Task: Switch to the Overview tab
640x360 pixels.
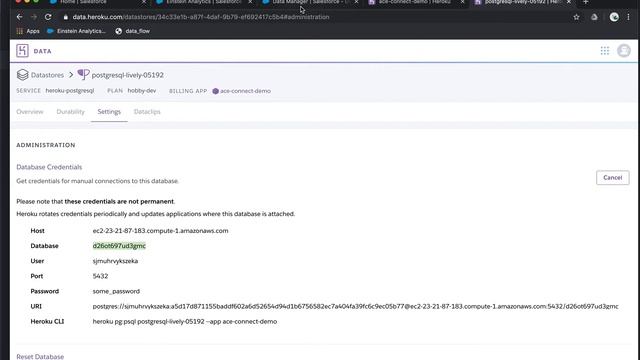Action: pos(30,112)
